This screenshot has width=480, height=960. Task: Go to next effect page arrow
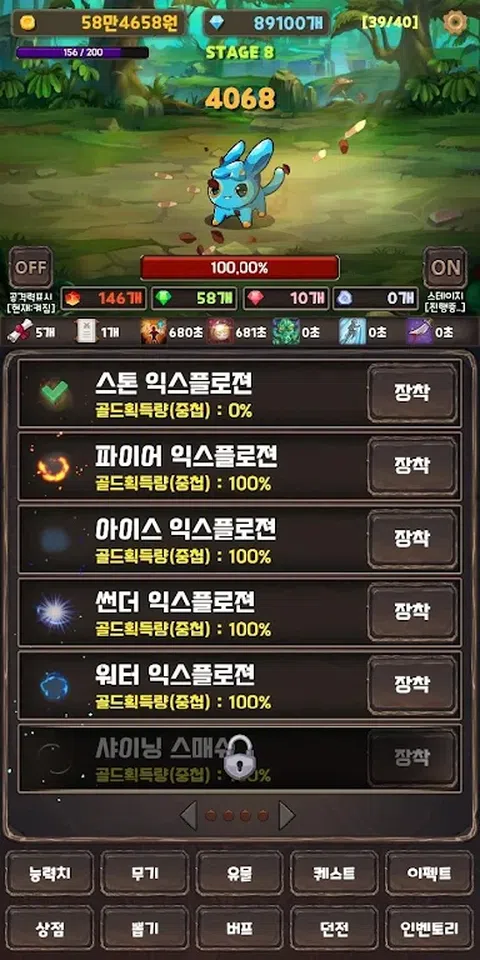coord(287,816)
